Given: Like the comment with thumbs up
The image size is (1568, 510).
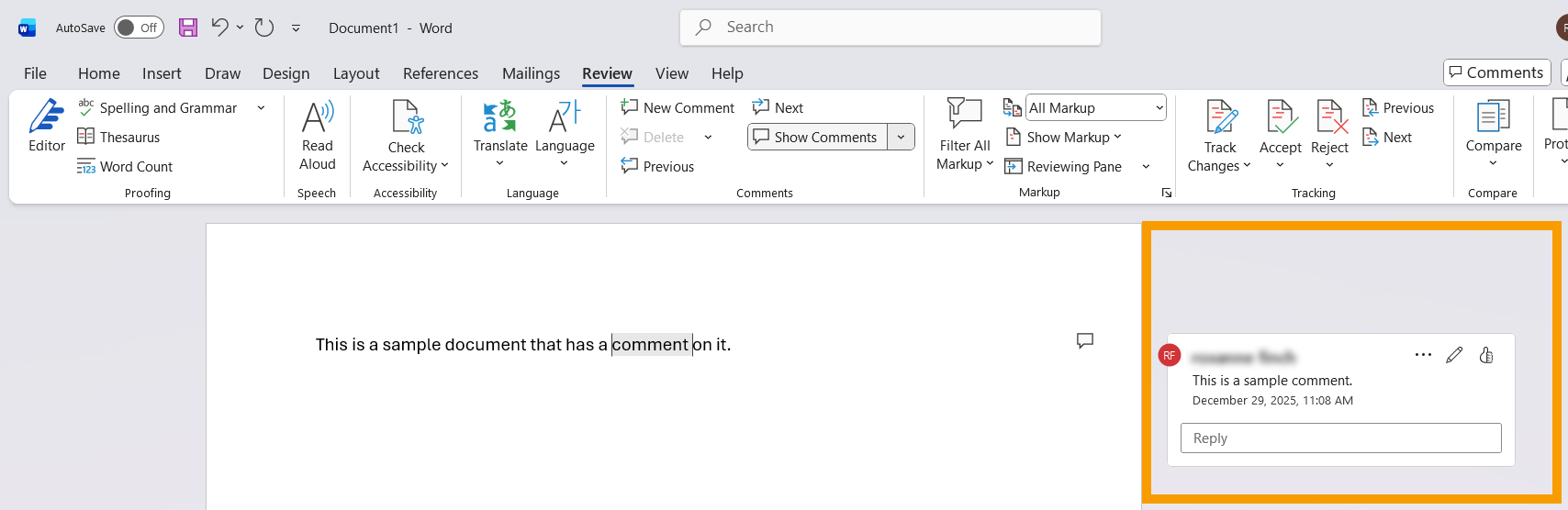Looking at the screenshot, I should click(x=1486, y=355).
